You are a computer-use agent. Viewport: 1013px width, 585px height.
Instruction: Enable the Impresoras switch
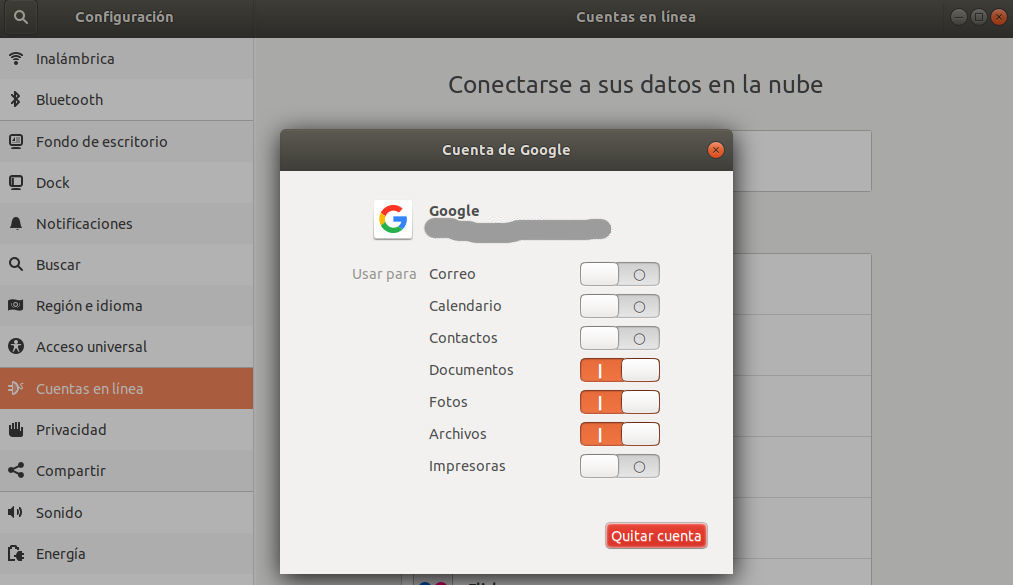620,466
